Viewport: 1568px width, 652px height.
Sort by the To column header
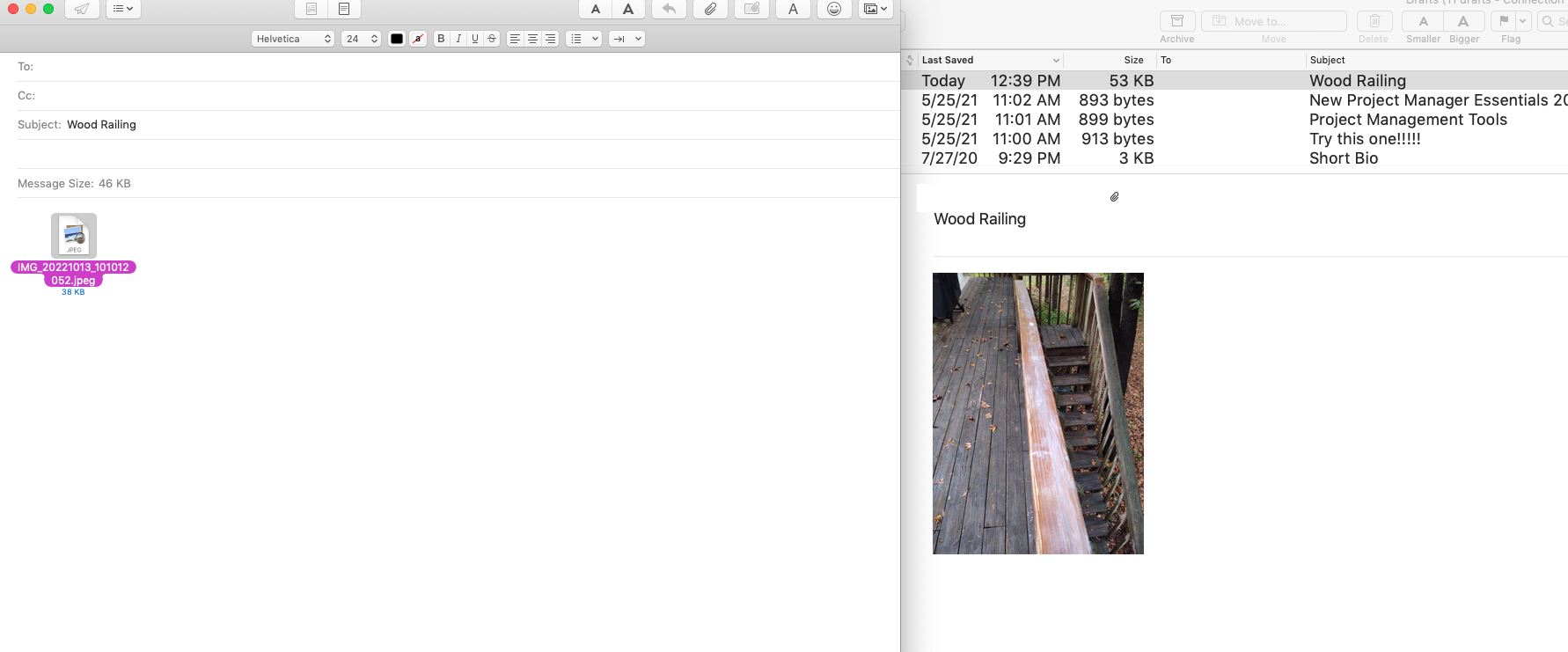tap(1166, 61)
